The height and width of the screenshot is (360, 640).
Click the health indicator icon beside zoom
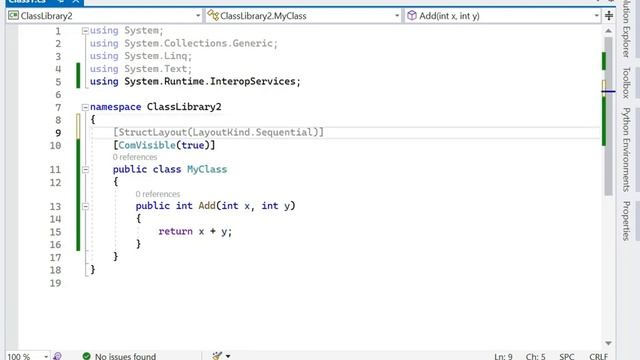click(58, 356)
